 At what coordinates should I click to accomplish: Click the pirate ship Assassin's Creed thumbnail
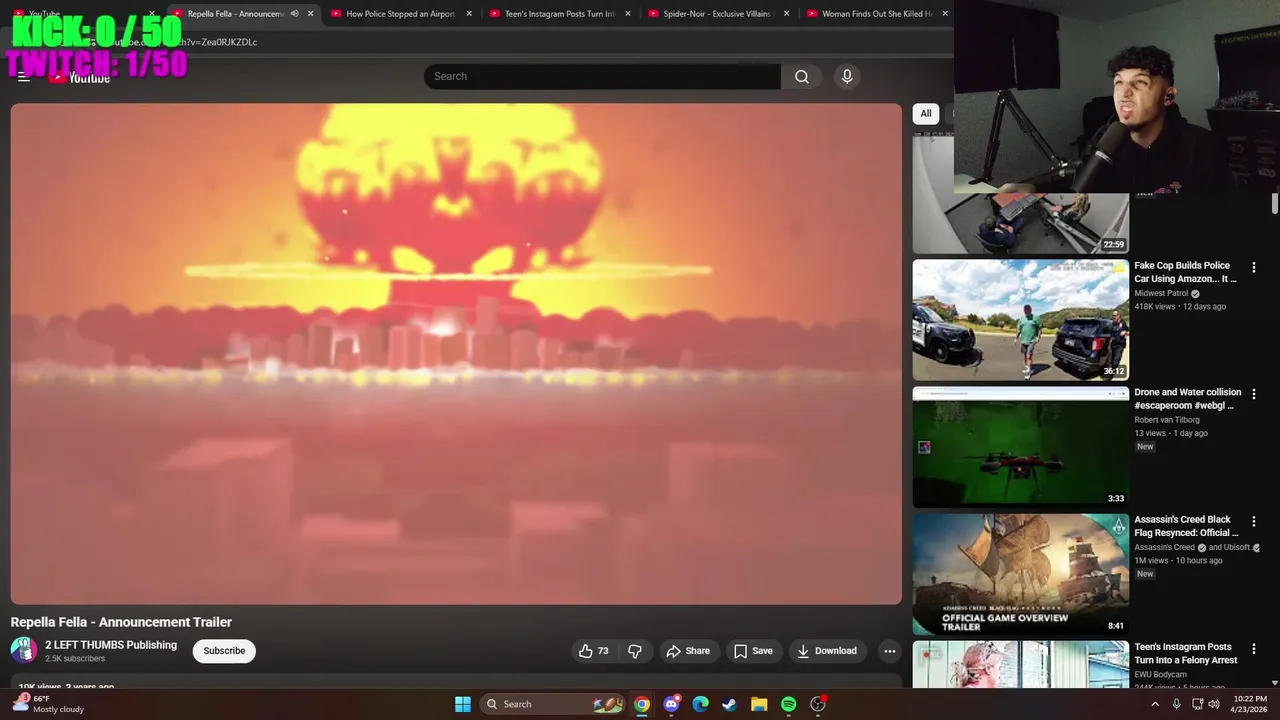tap(1021, 574)
